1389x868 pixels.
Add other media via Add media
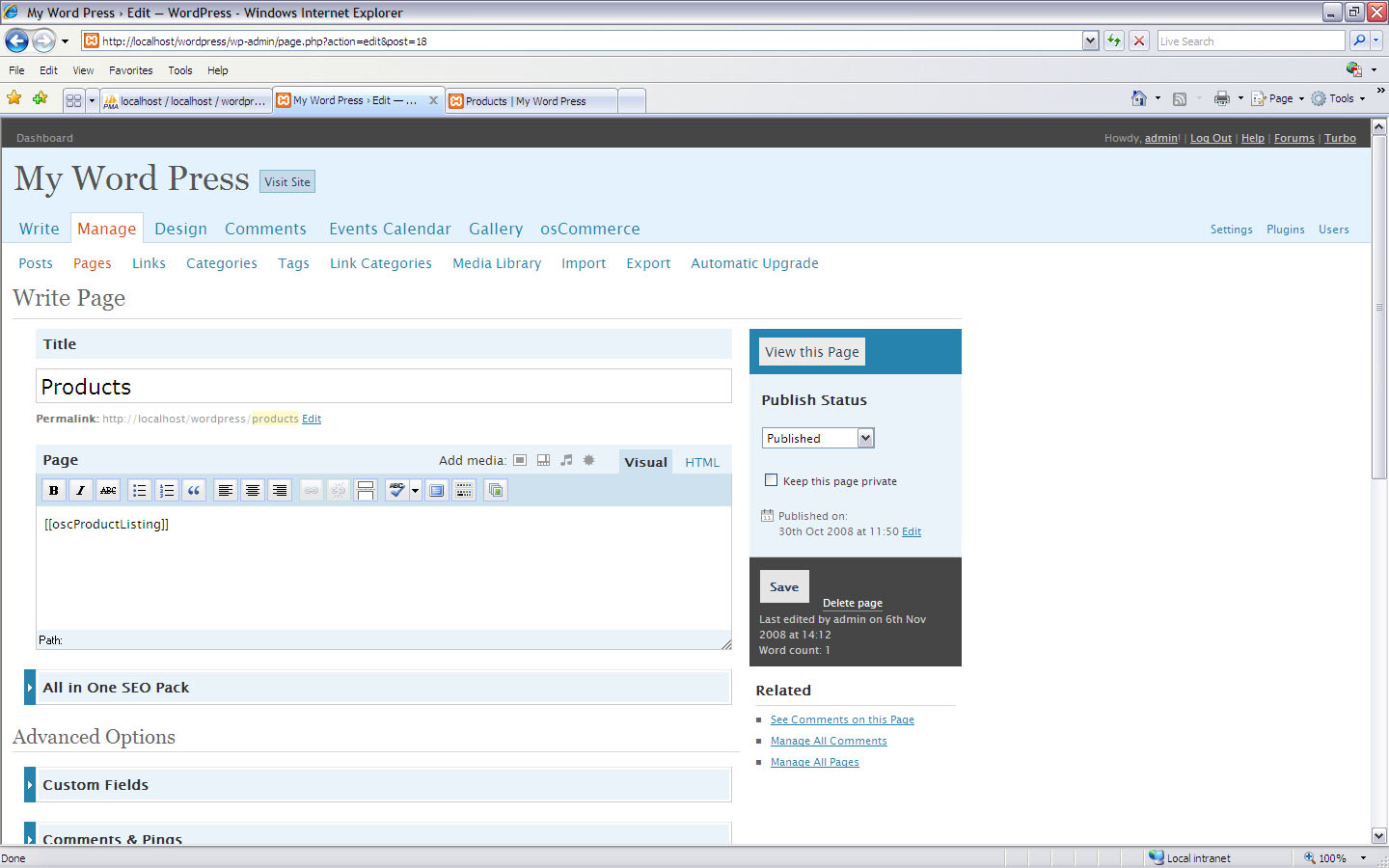point(589,461)
